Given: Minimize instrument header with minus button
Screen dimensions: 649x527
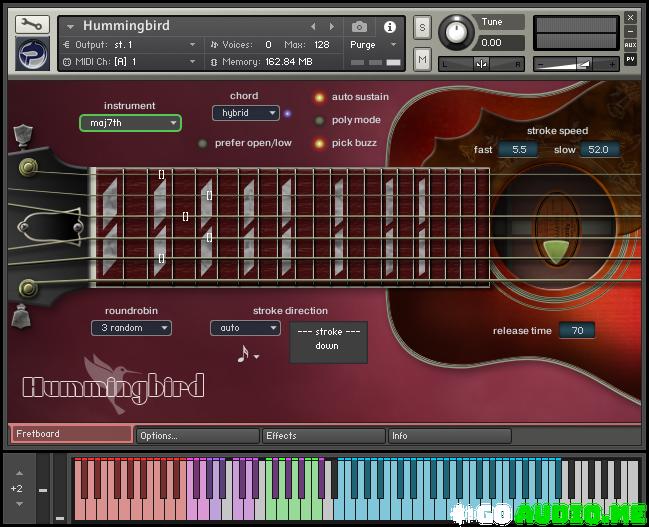Looking at the screenshot, I should coord(630,31).
